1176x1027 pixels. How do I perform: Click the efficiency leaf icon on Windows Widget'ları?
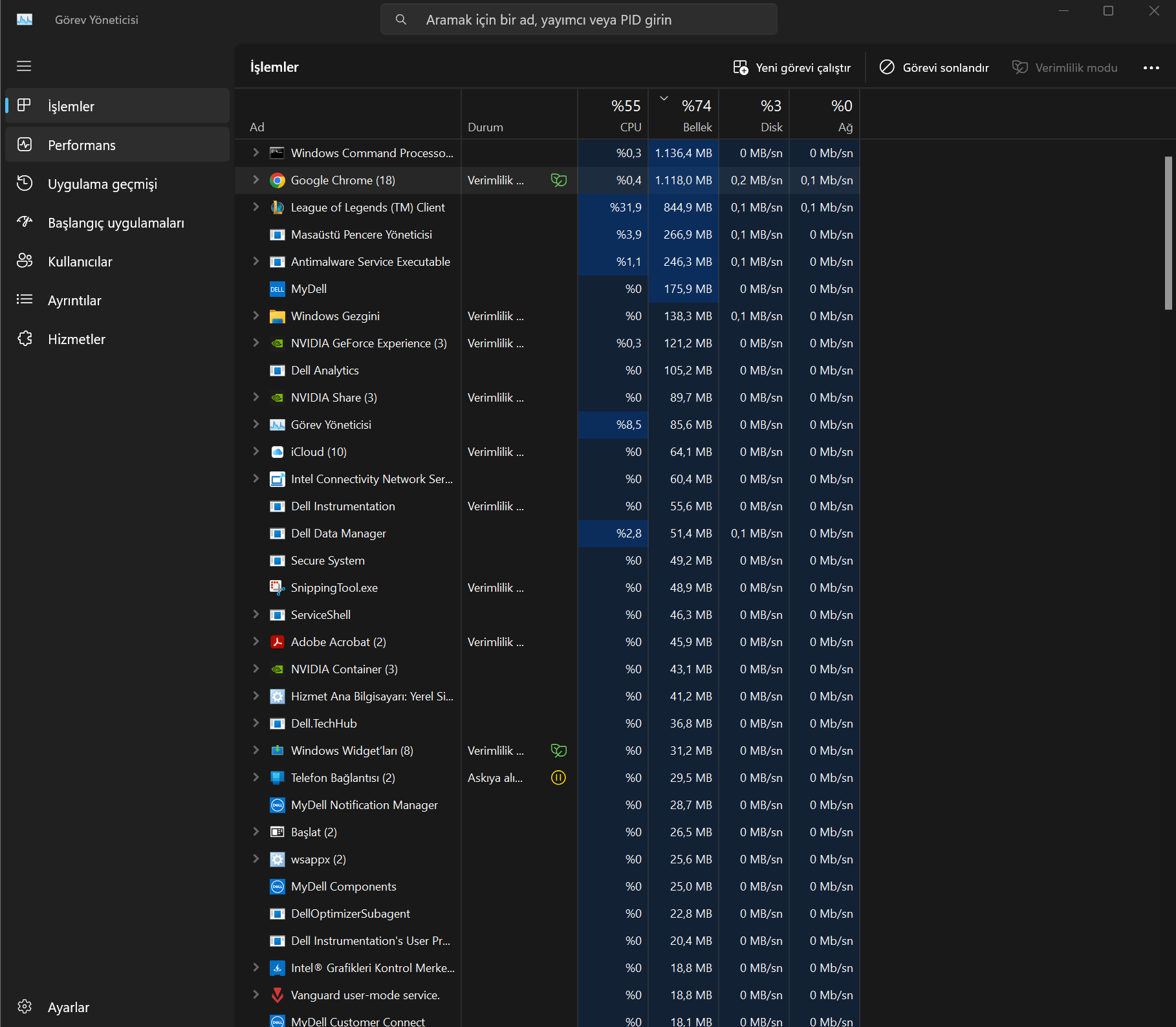point(558,751)
